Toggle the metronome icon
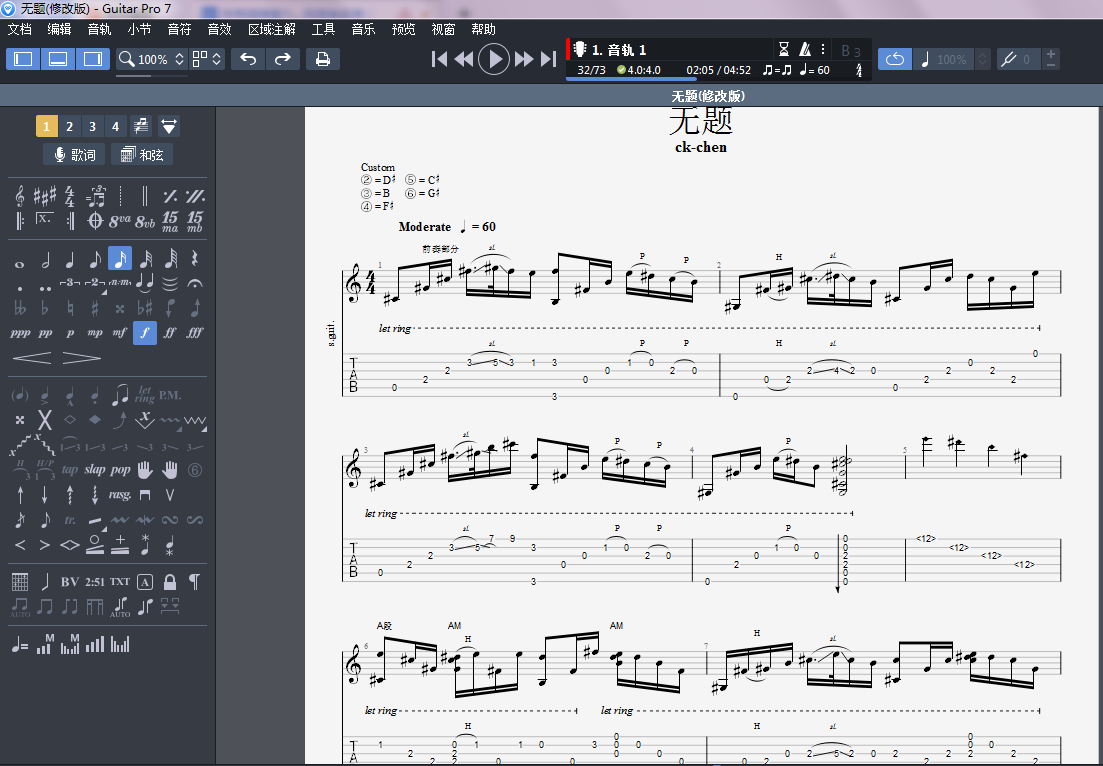 tap(805, 49)
